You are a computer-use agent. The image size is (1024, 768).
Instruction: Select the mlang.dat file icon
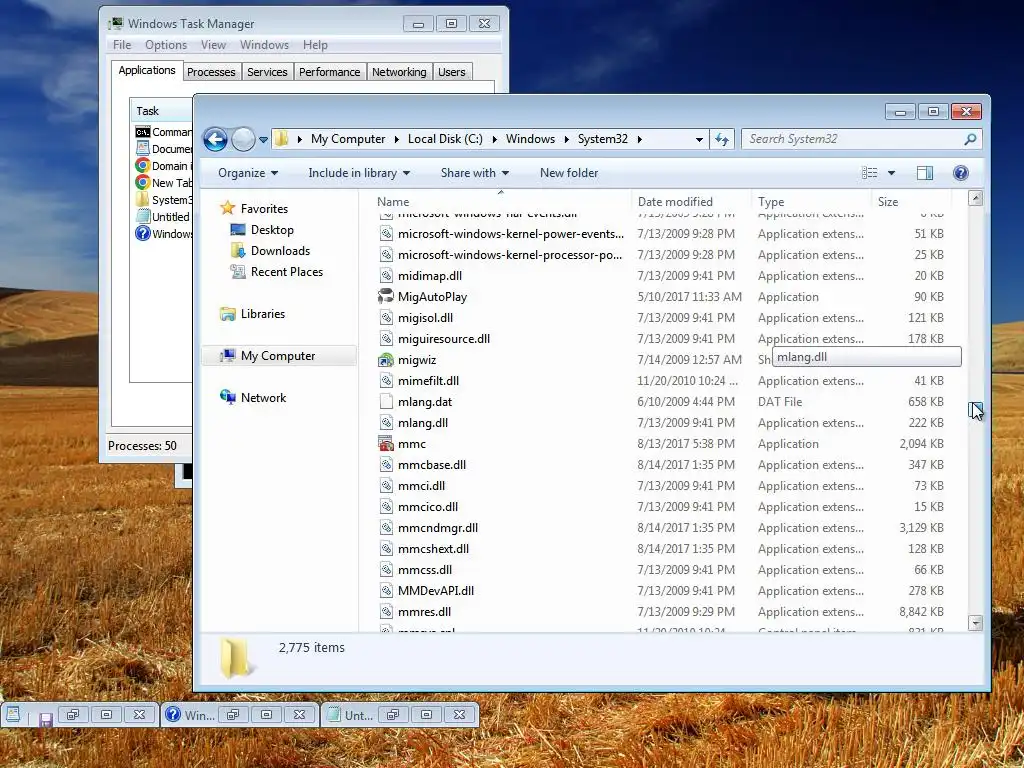386,402
